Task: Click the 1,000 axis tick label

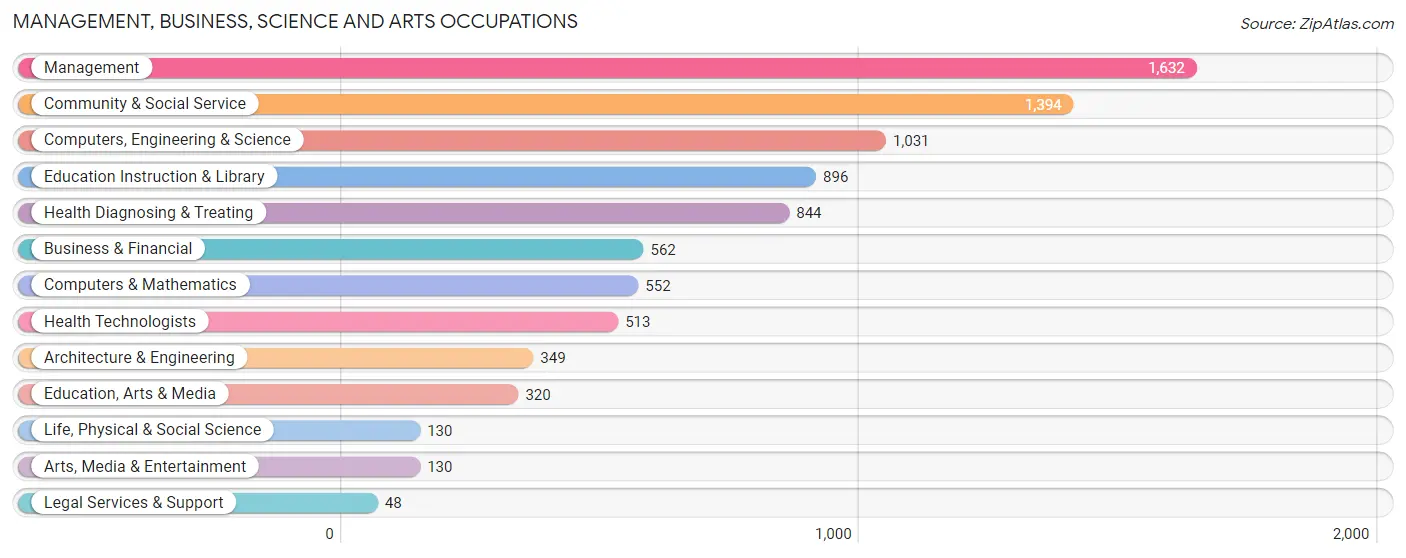Action: (833, 534)
